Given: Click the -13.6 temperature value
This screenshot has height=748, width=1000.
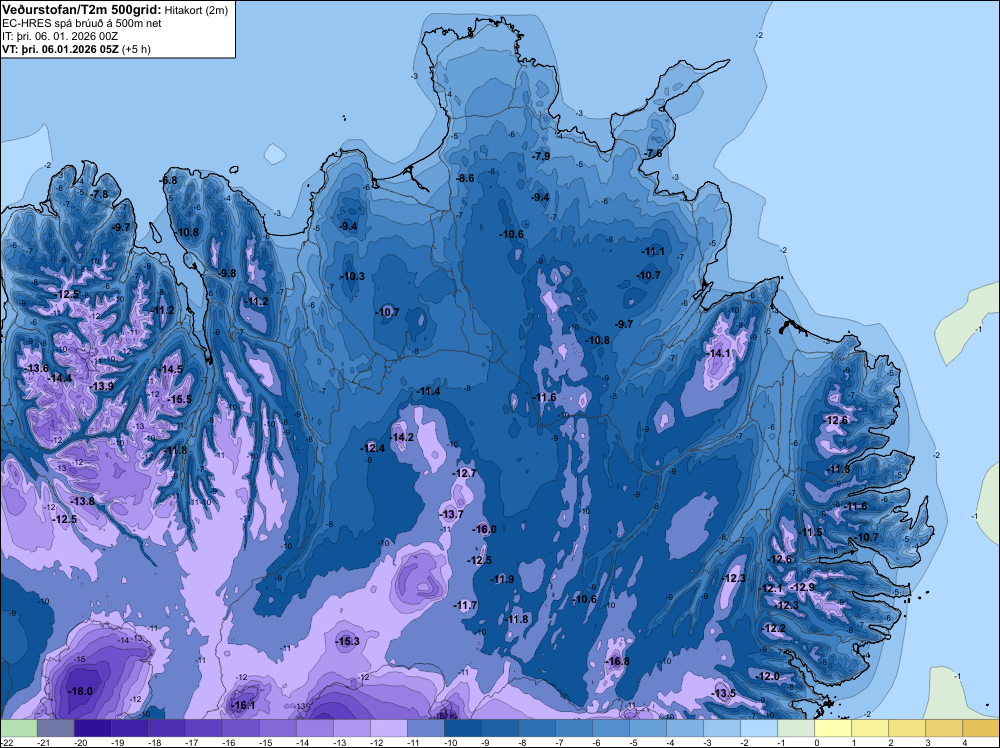Looking at the screenshot, I should (x=36, y=369).
